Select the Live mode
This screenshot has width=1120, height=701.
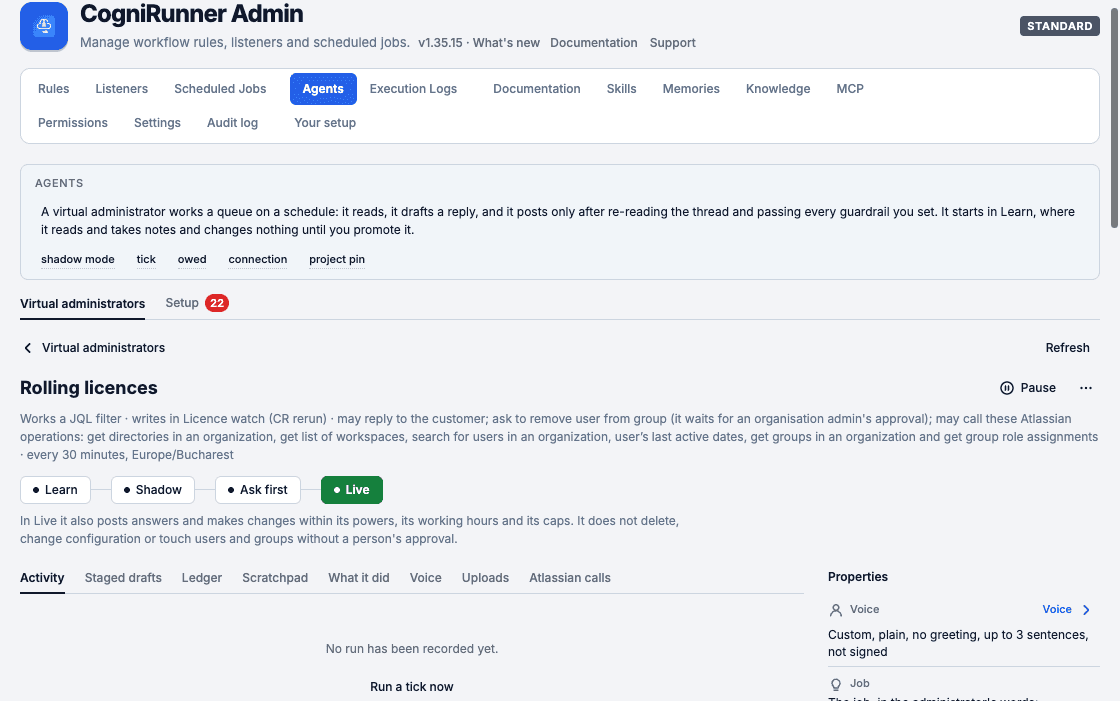351,490
